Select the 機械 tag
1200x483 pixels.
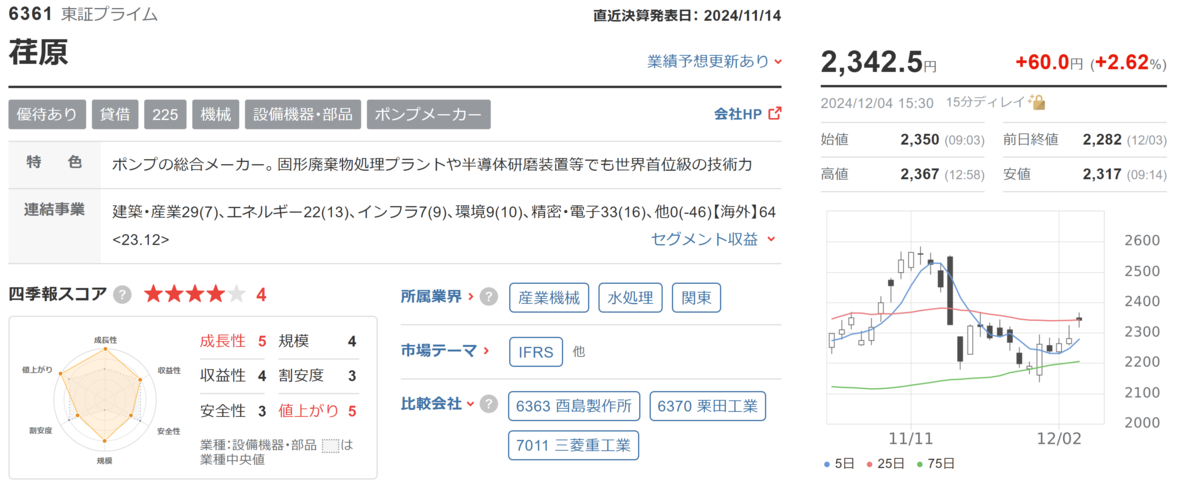point(215,114)
